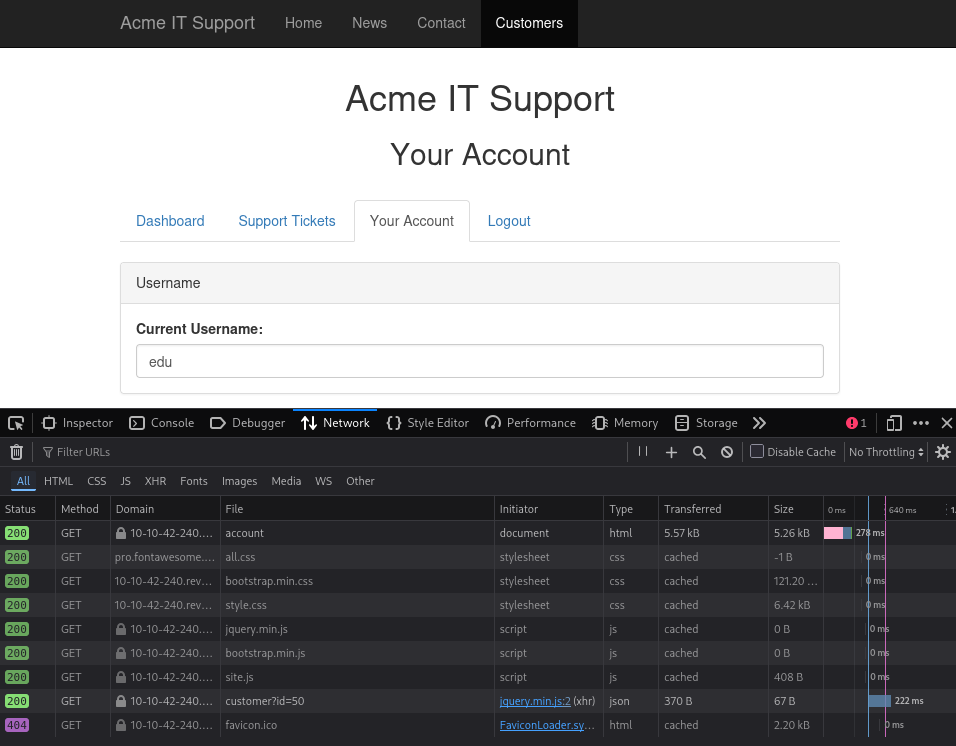Open the News navigation link

[x=369, y=23]
